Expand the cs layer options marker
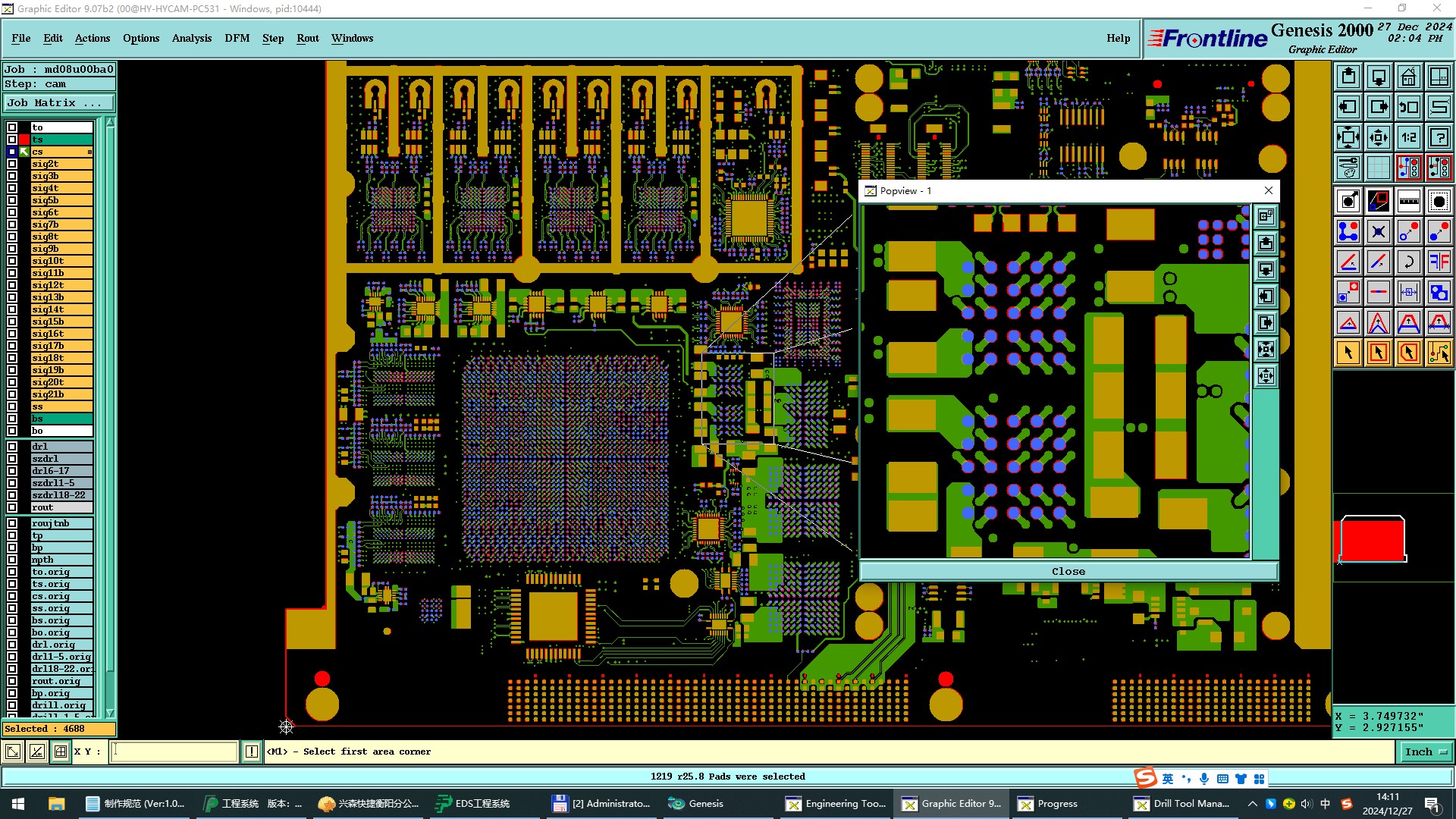Viewport: 1456px width, 819px height. (x=89, y=152)
